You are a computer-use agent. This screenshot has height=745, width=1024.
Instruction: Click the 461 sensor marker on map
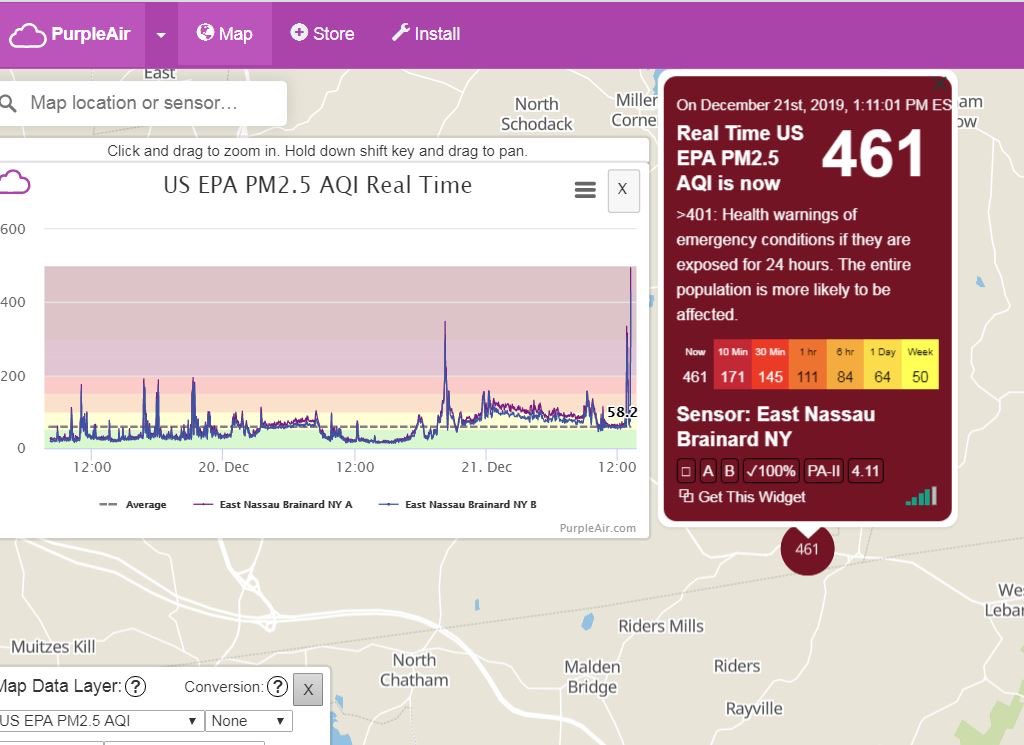coord(807,549)
